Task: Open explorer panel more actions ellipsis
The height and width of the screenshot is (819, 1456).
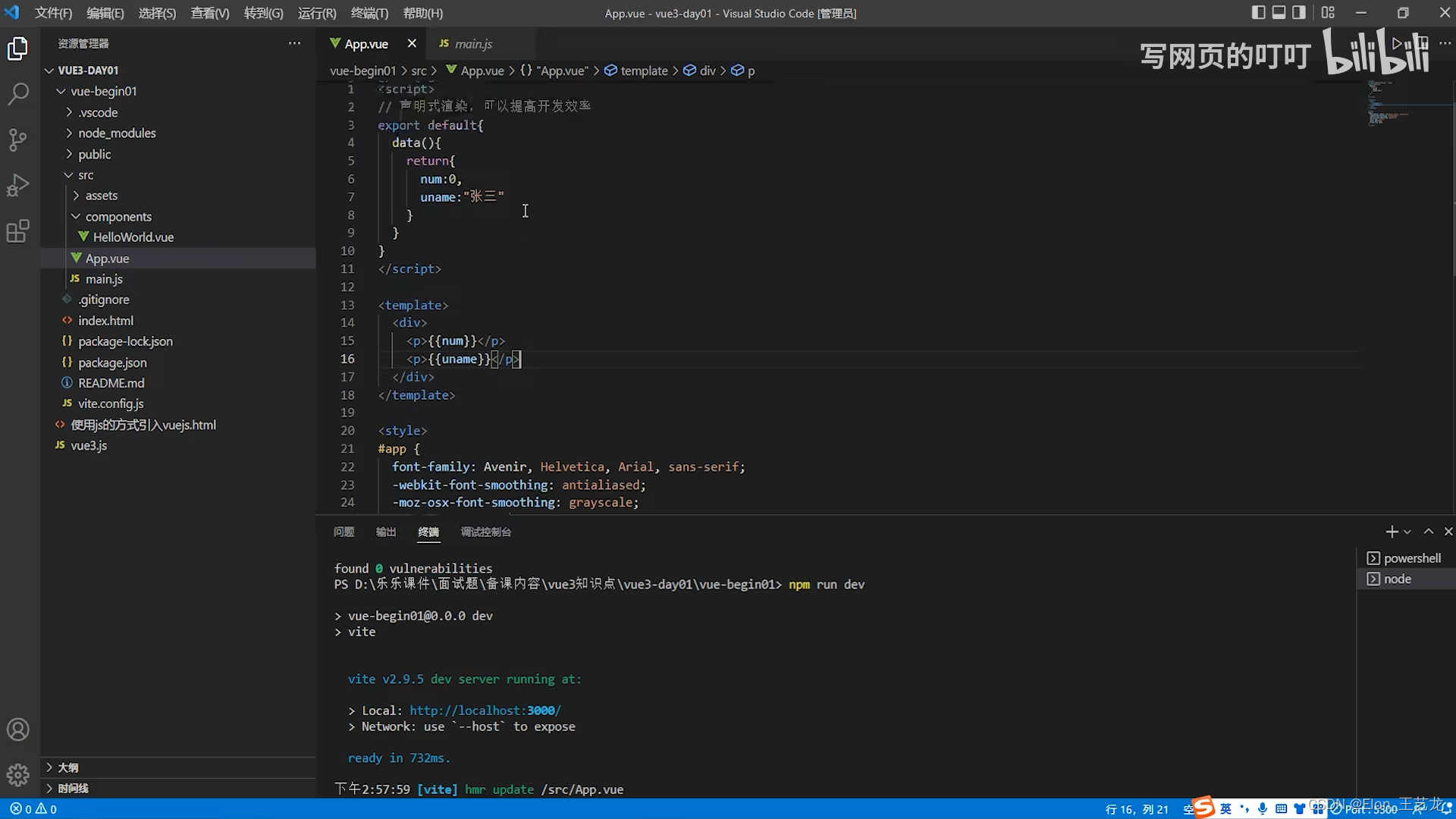Action: pyautogui.click(x=294, y=43)
